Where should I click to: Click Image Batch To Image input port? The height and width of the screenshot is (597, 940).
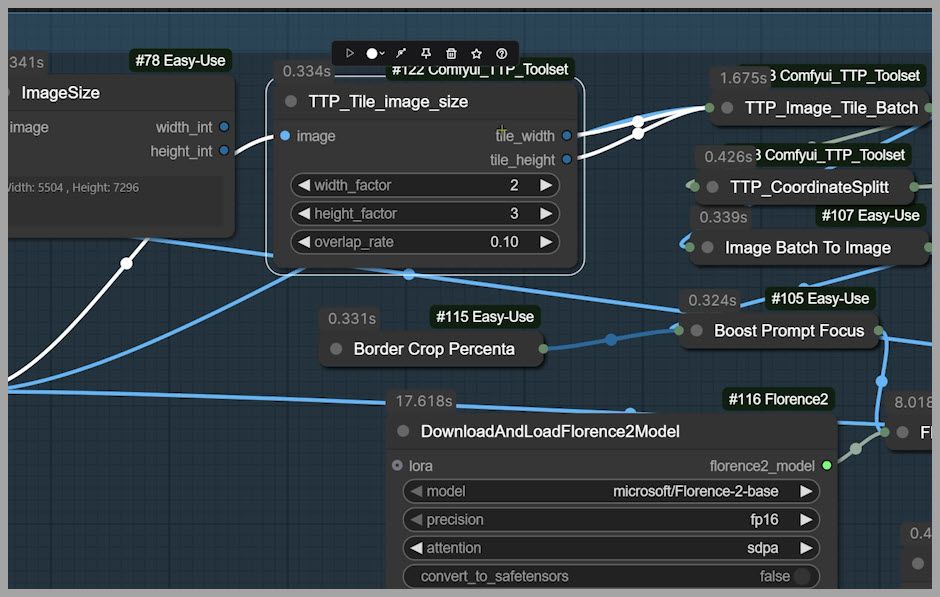[x=690, y=247]
